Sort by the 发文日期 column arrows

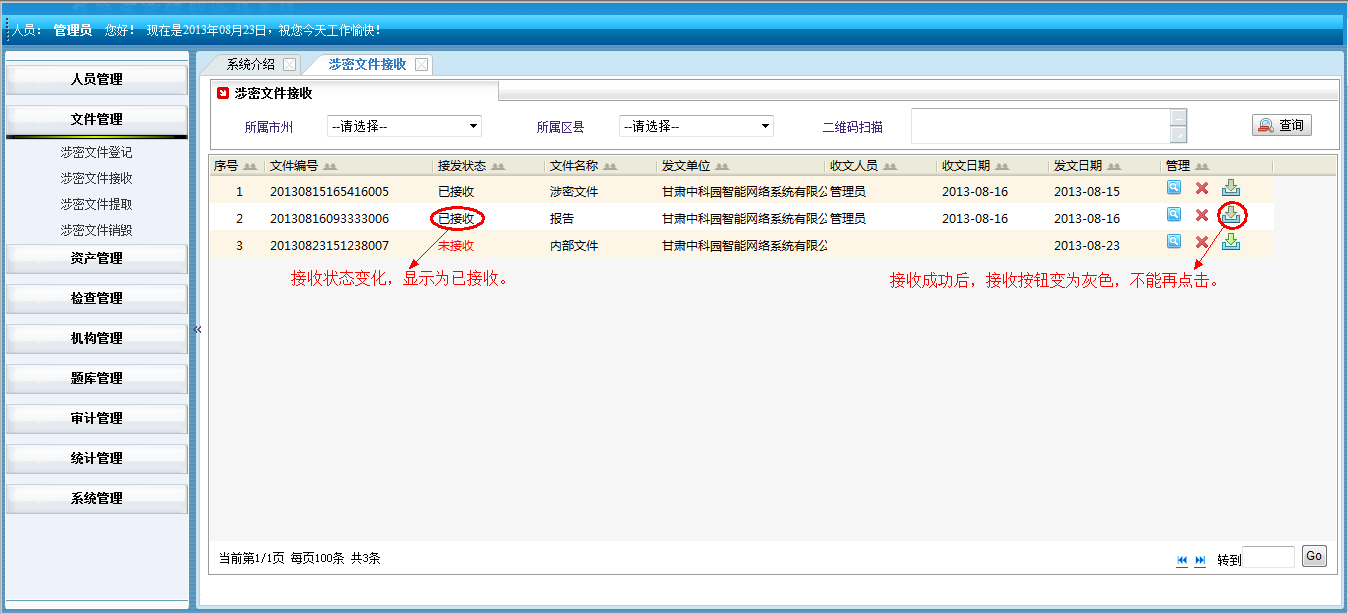[x=1114, y=167]
